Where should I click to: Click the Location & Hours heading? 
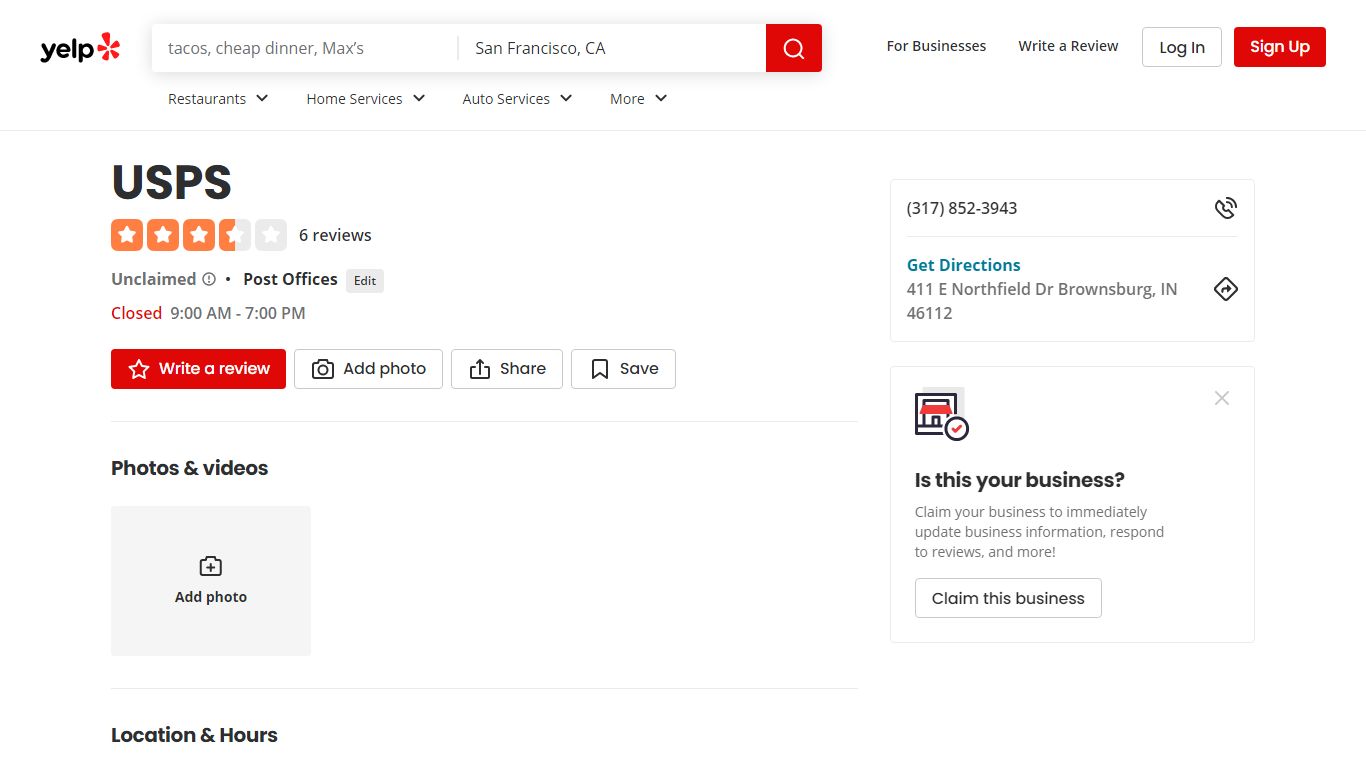click(194, 735)
